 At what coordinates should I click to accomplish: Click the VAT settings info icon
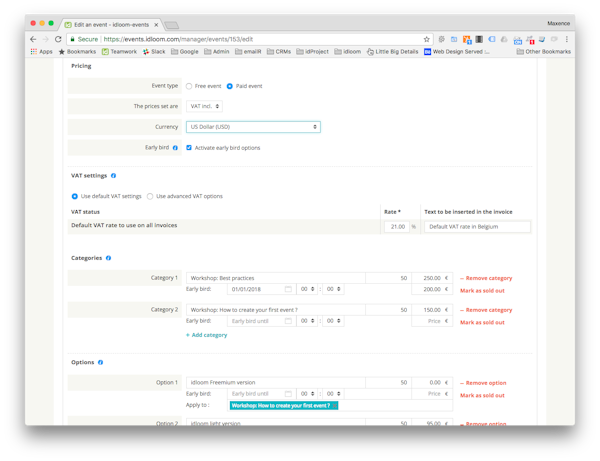[x=113, y=176]
